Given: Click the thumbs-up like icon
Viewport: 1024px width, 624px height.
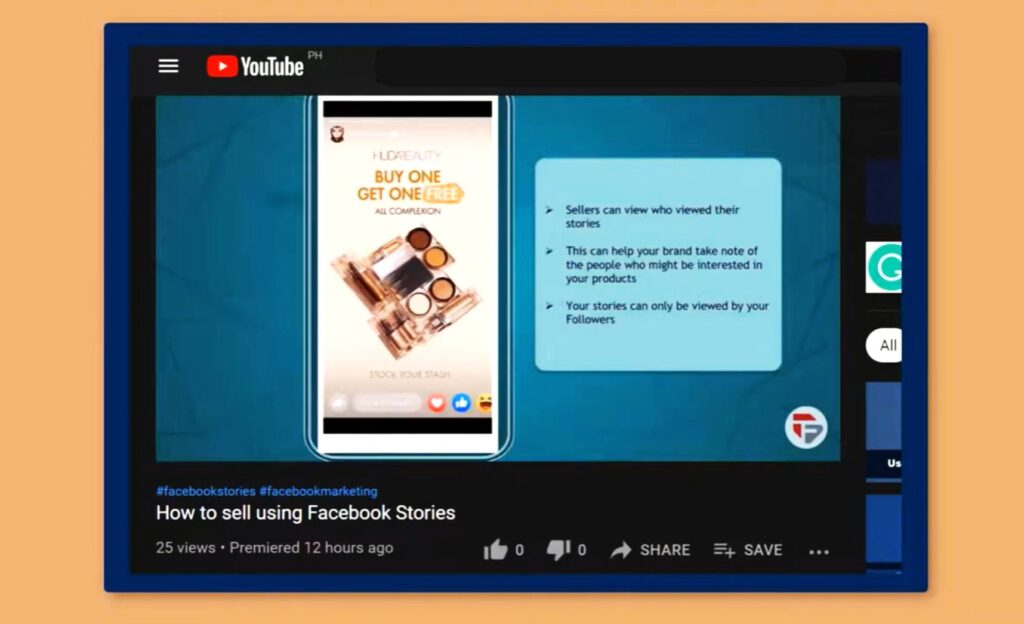Looking at the screenshot, I should [x=495, y=549].
